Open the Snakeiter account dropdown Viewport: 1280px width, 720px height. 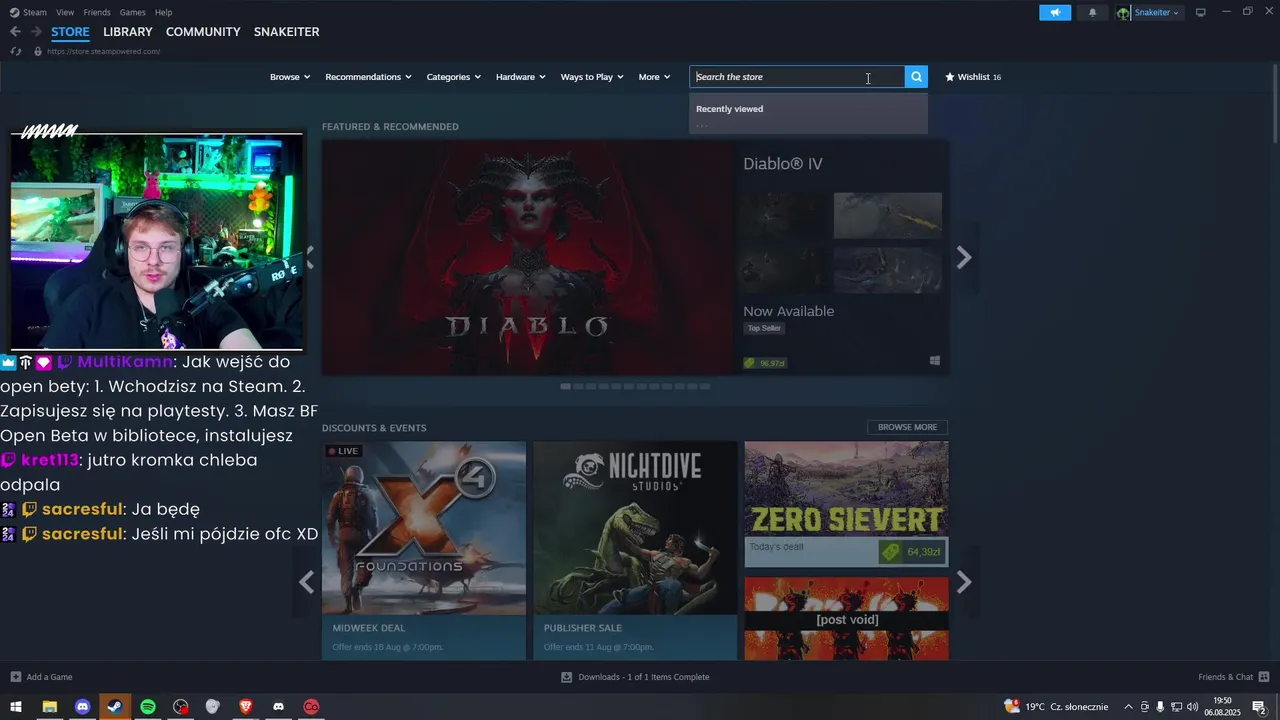[1157, 13]
